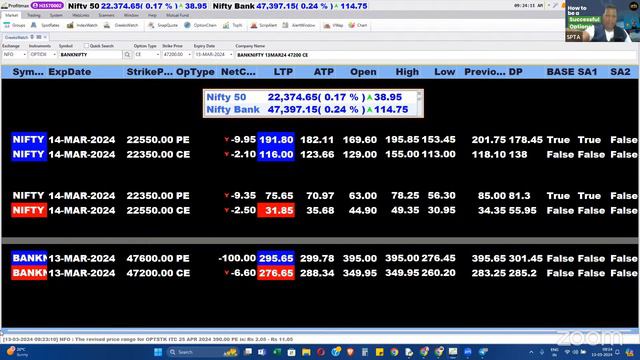The height and width of the screenshot is (360, 640).
Task: Open the Mutual Fund menu tab
Action: 177,16
